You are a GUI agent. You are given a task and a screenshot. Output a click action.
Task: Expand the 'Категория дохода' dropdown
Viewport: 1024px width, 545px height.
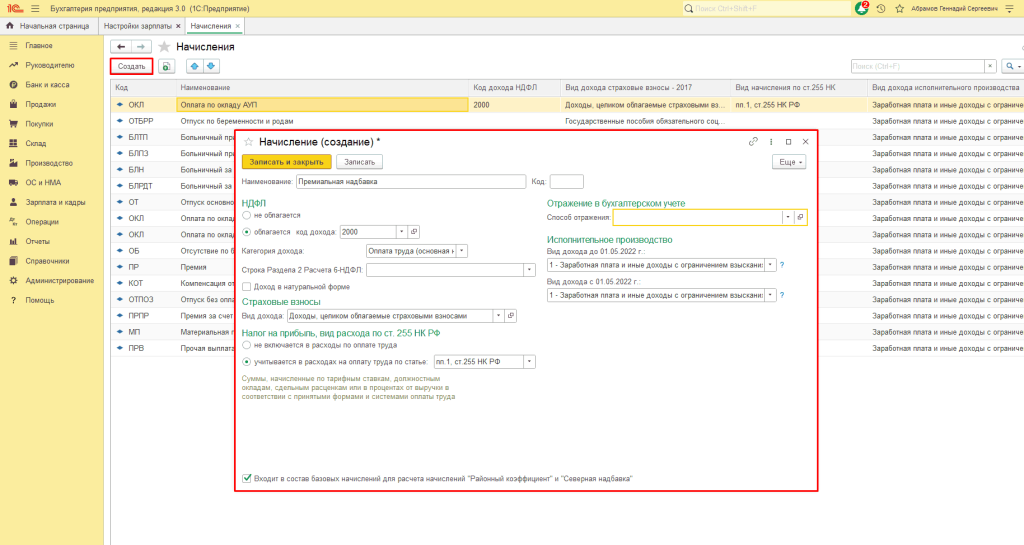pyautogui.click(x=462, y=251)
